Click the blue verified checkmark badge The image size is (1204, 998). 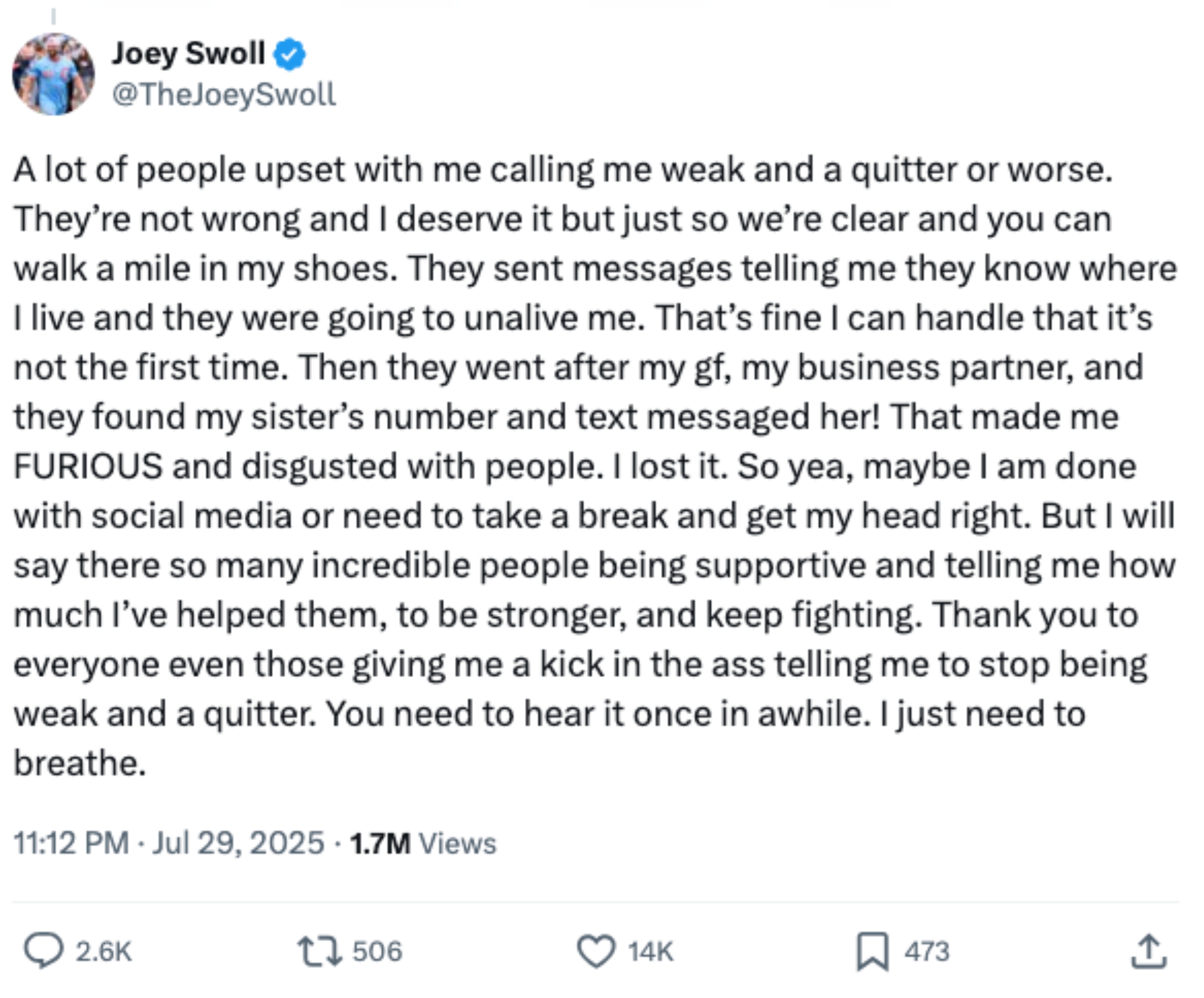click(x=289, y=54)
